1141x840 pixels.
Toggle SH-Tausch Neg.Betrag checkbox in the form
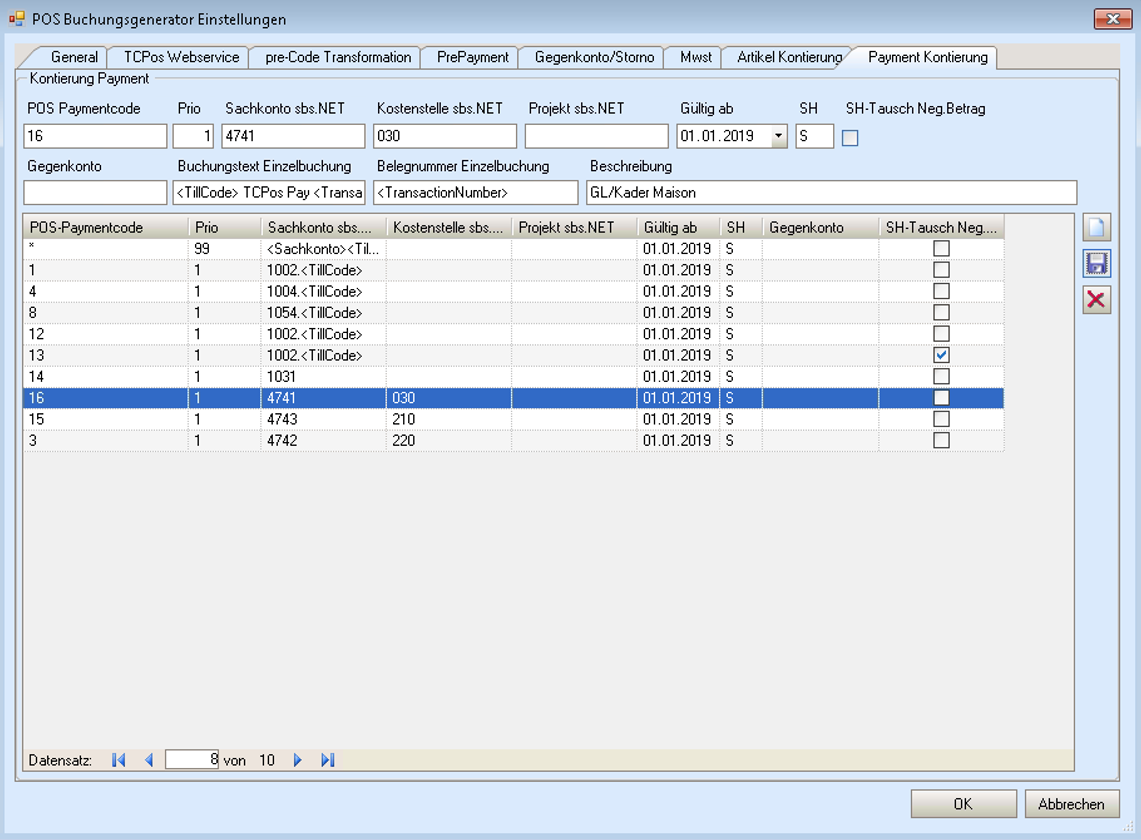click(850, 138)
